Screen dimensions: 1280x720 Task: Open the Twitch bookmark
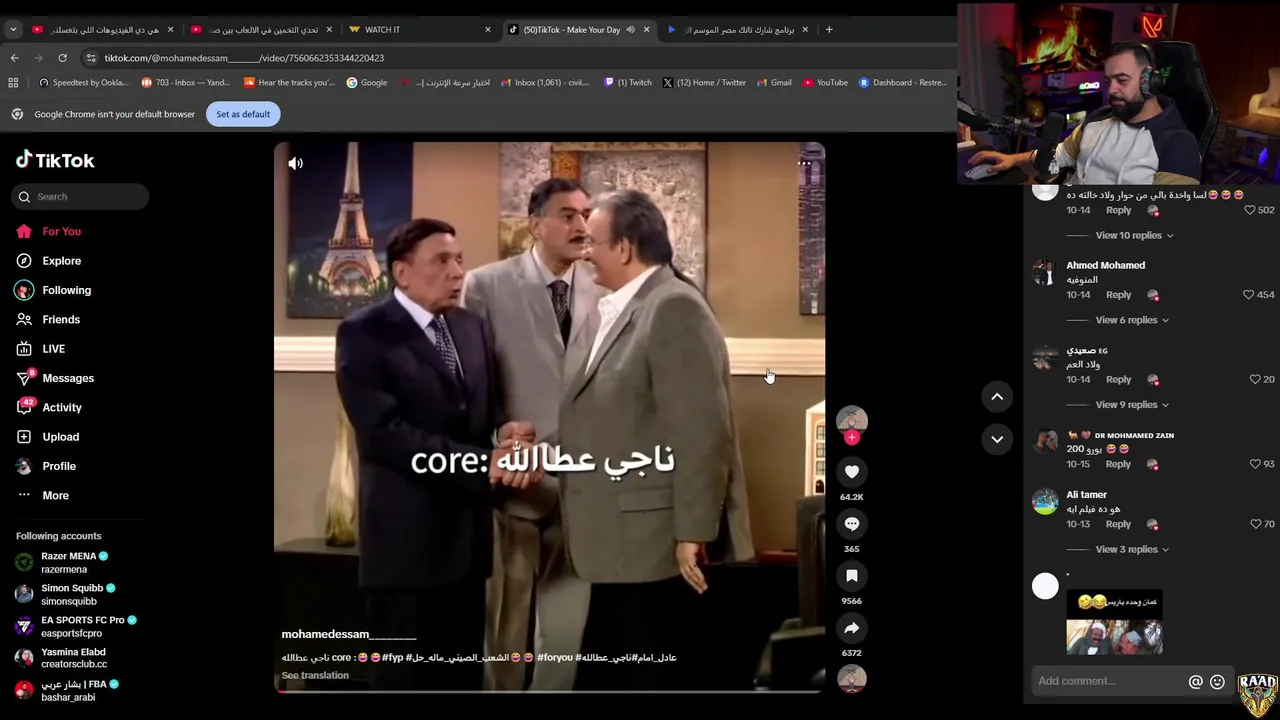click(x=628, y=83)
